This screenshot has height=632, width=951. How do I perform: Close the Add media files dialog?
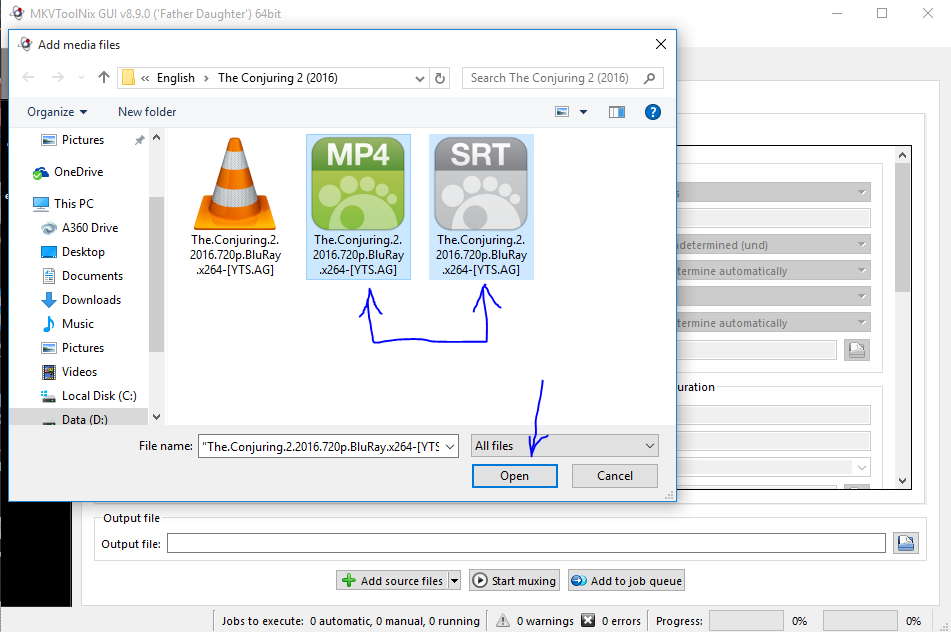click(x=660, y=44)
